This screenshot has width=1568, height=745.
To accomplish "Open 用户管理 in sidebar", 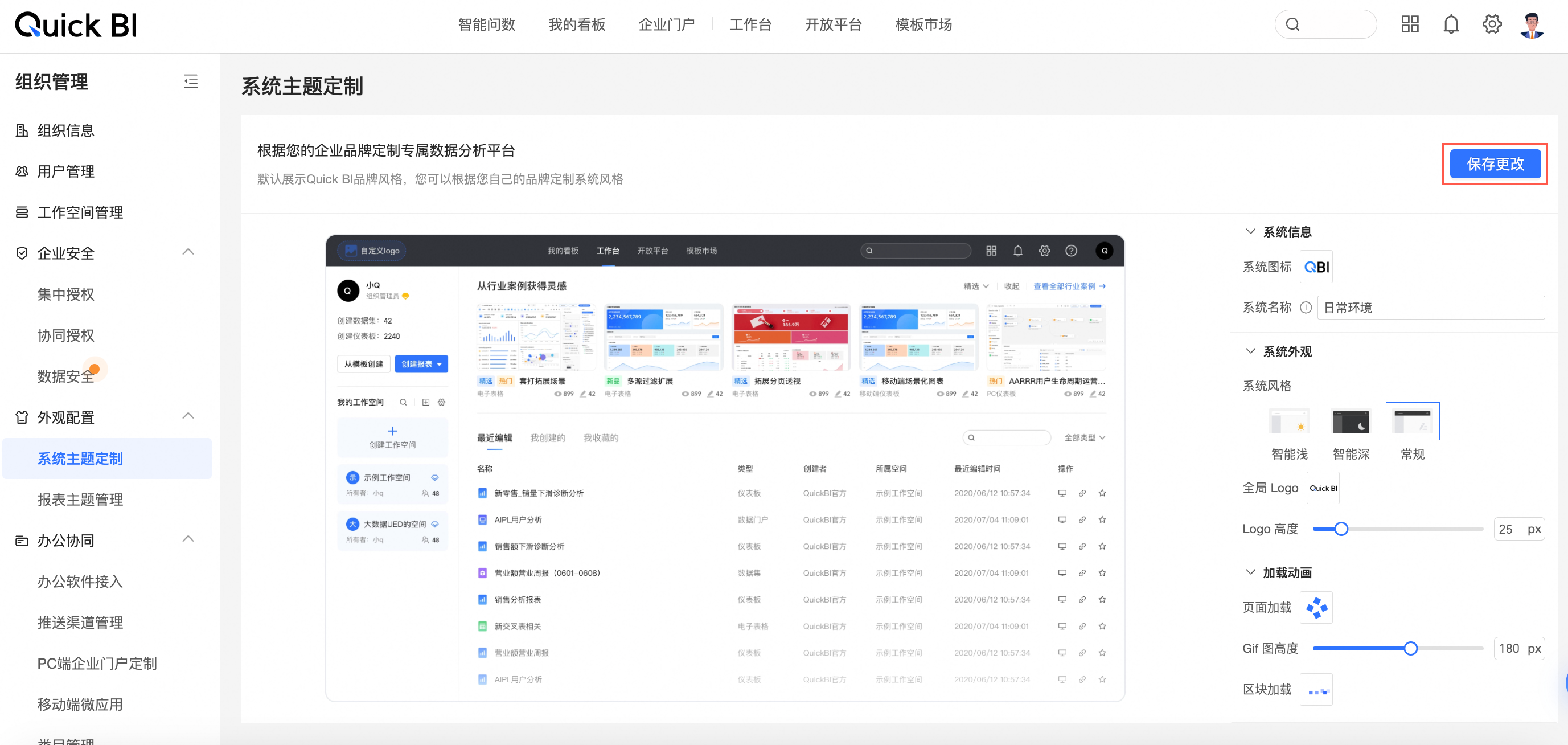I will [x=65, y=171].
